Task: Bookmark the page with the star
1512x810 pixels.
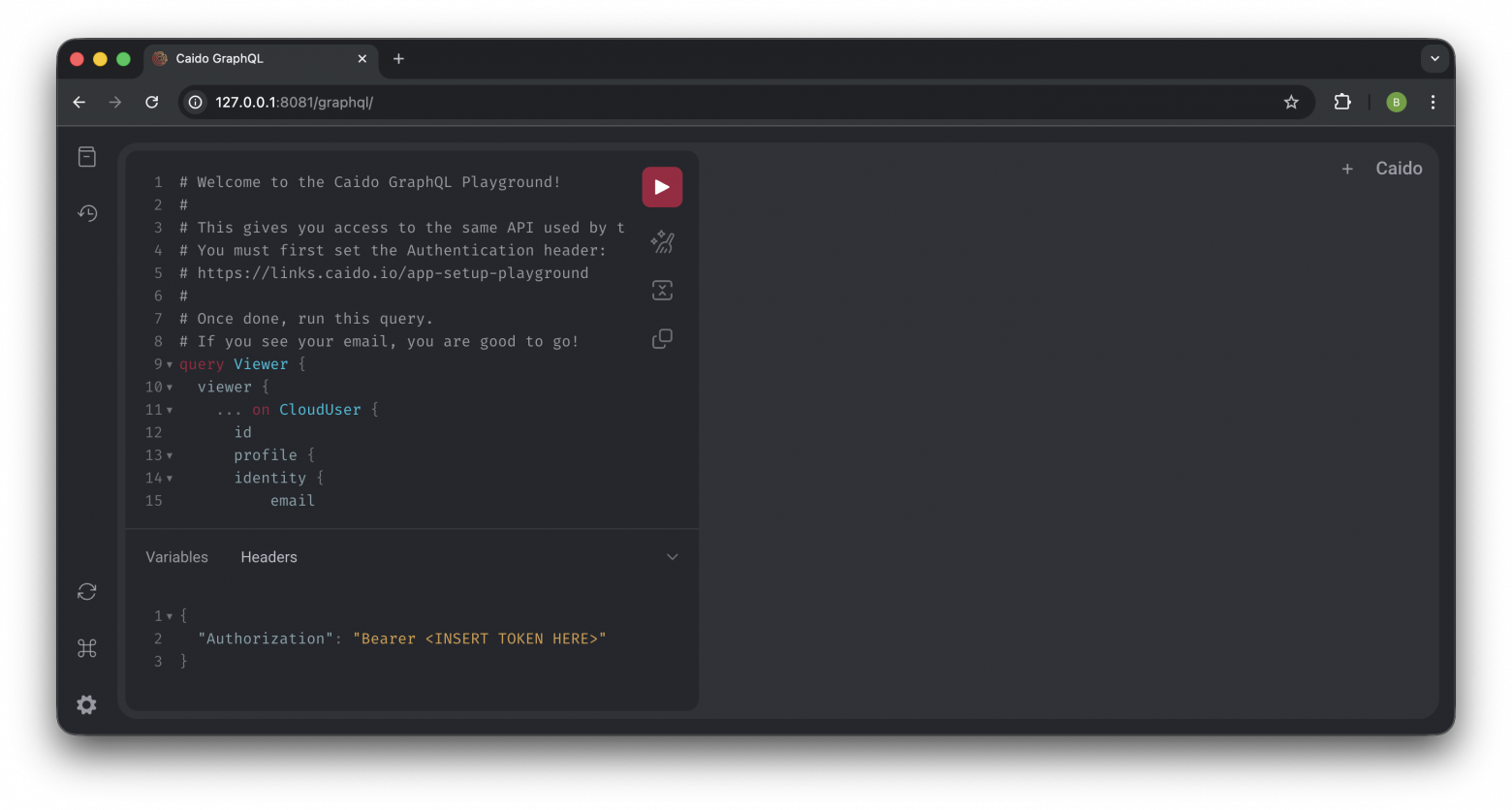Action: (x=1291, y=102)
